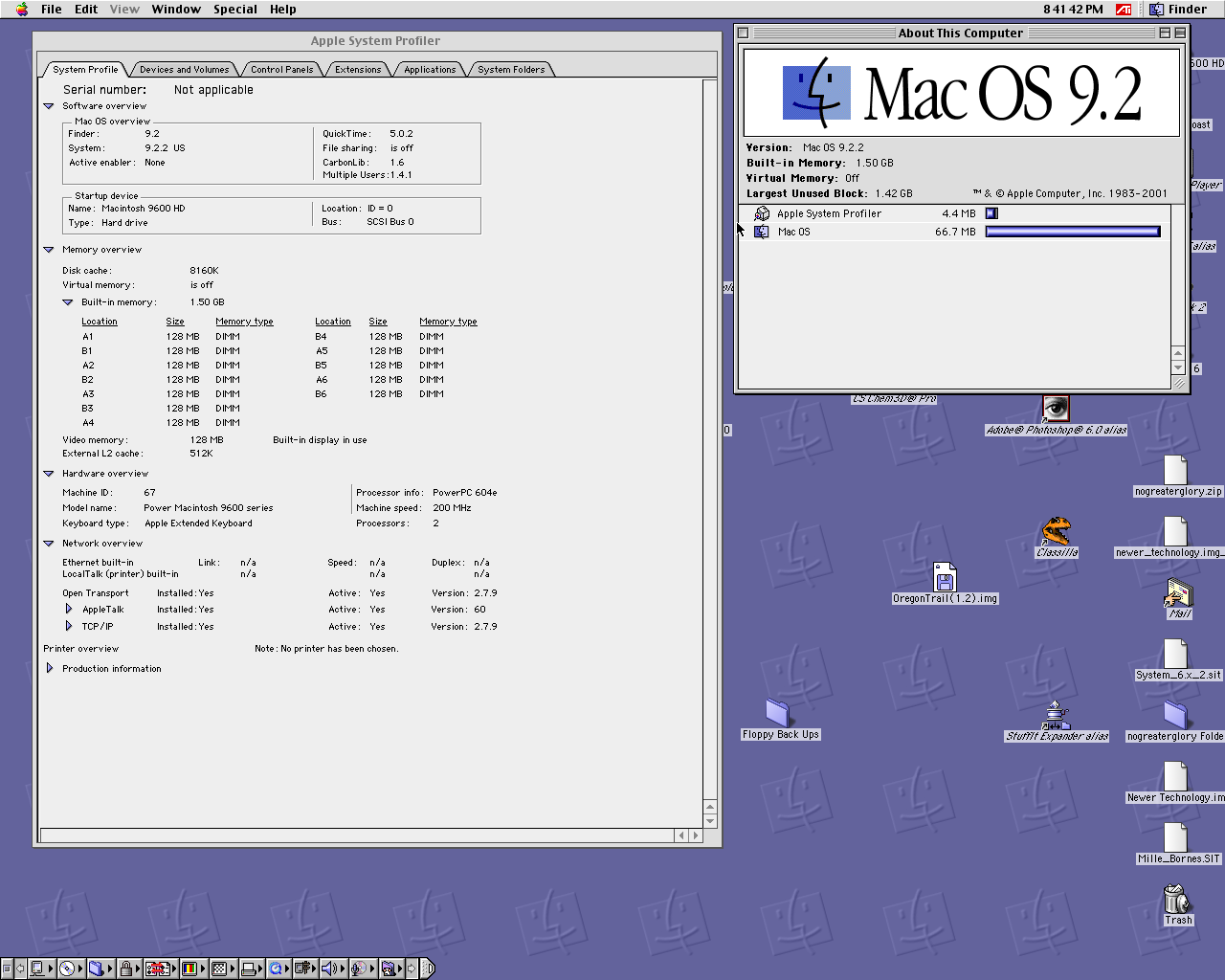Screen dimensions: 1225x980
Task: Click the Apple menu icon
Action: click(22, 10)
